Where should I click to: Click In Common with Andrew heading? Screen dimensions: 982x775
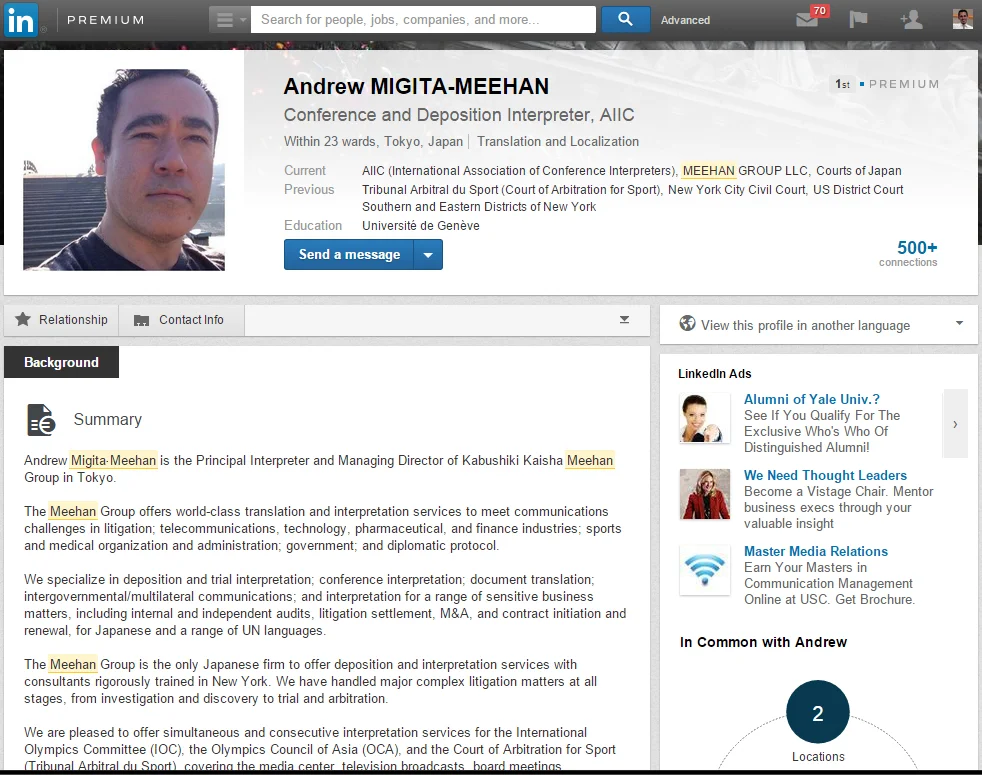pyautogui.click(x=763, y=642)
